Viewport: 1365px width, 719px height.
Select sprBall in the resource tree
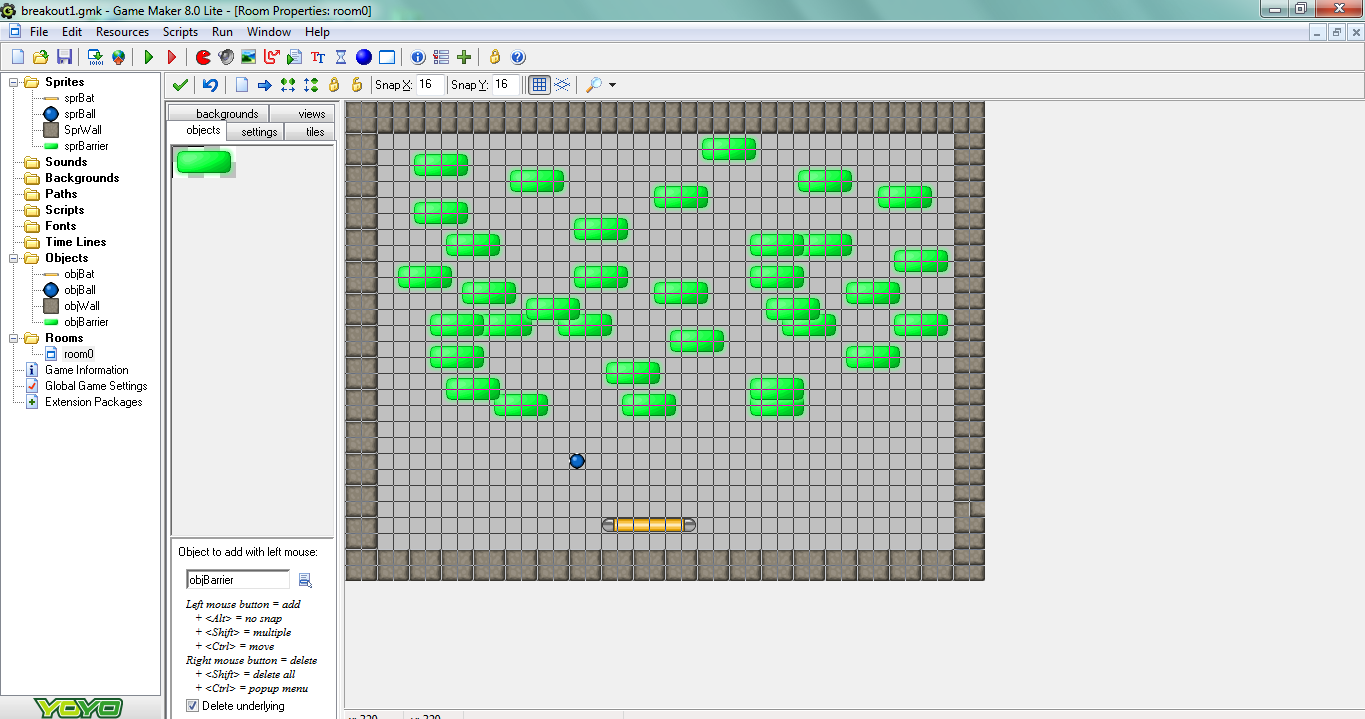click(80, 114)
